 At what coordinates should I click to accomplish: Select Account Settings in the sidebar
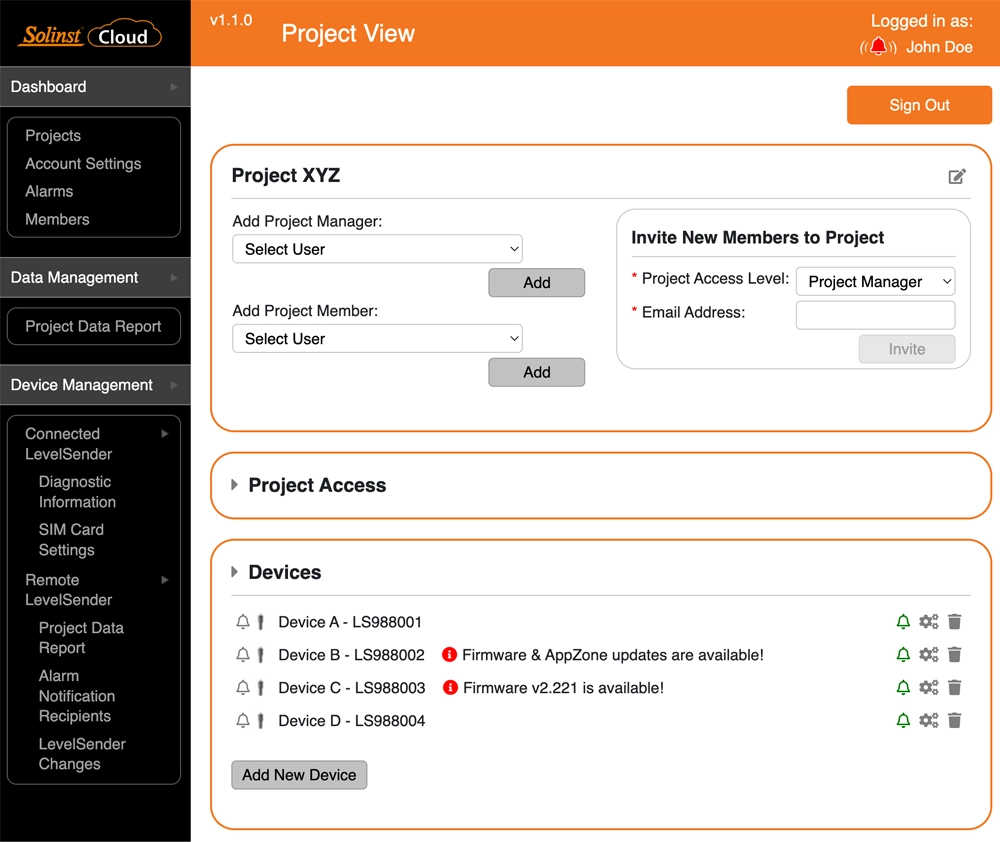[x=83, y=163]
